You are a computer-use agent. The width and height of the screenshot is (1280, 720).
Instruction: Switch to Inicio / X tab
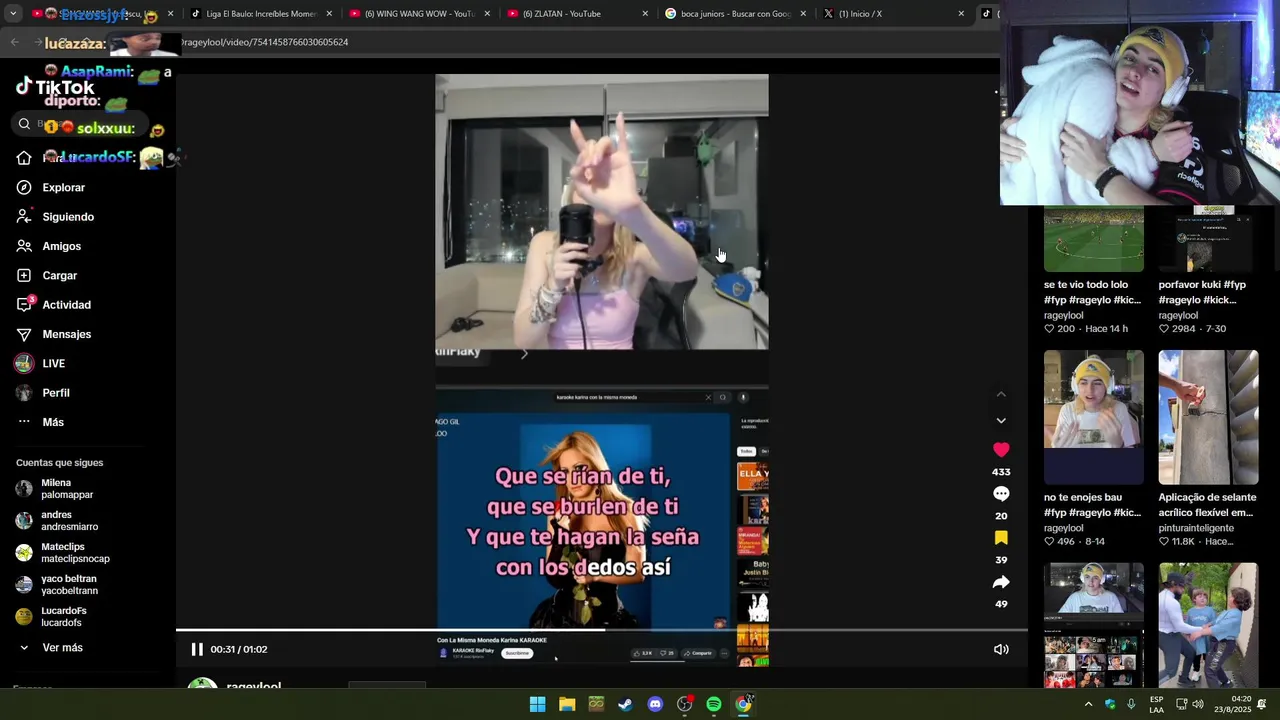[892, 14]
